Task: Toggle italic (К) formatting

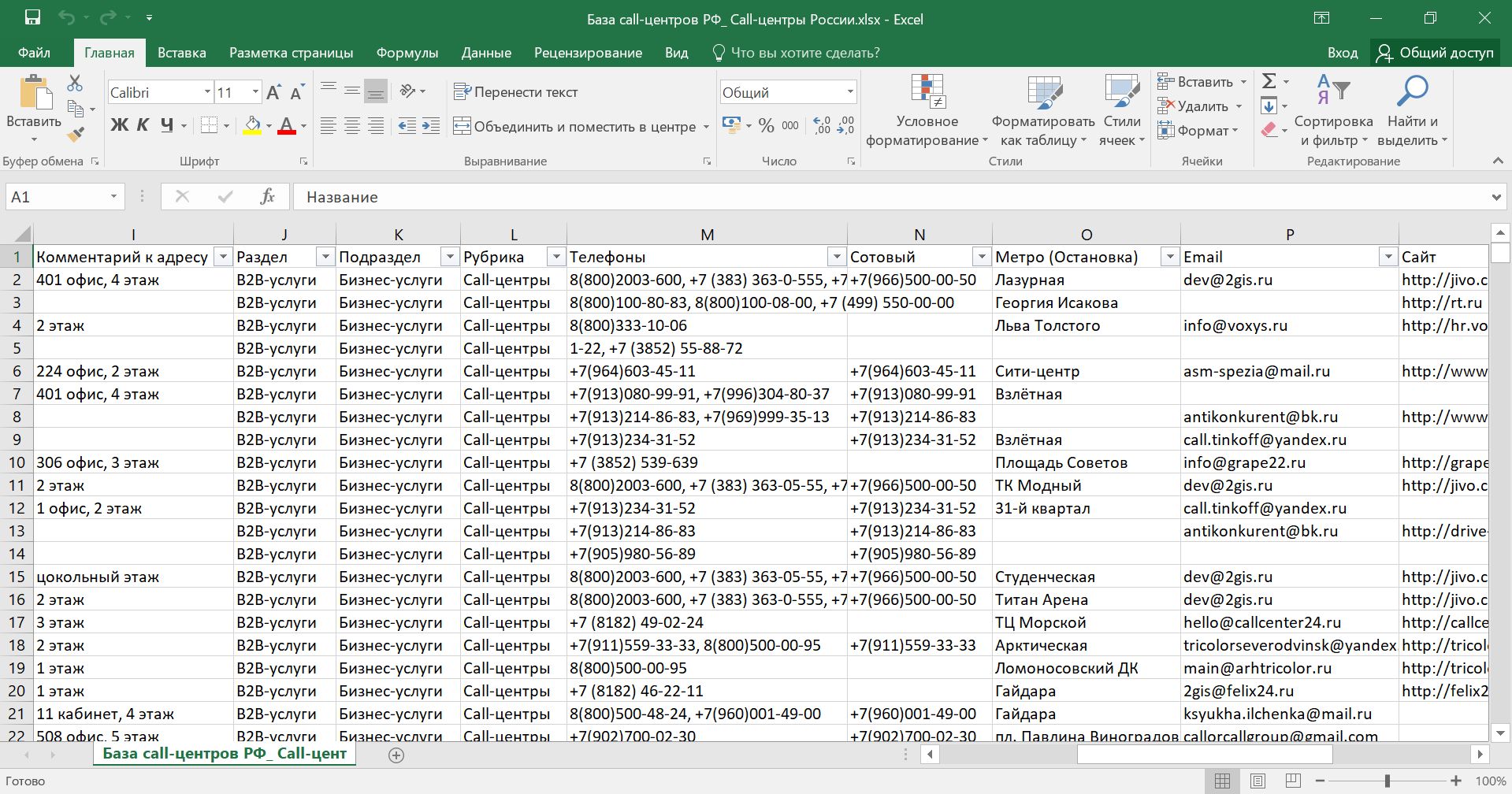Action: [143, 125]
